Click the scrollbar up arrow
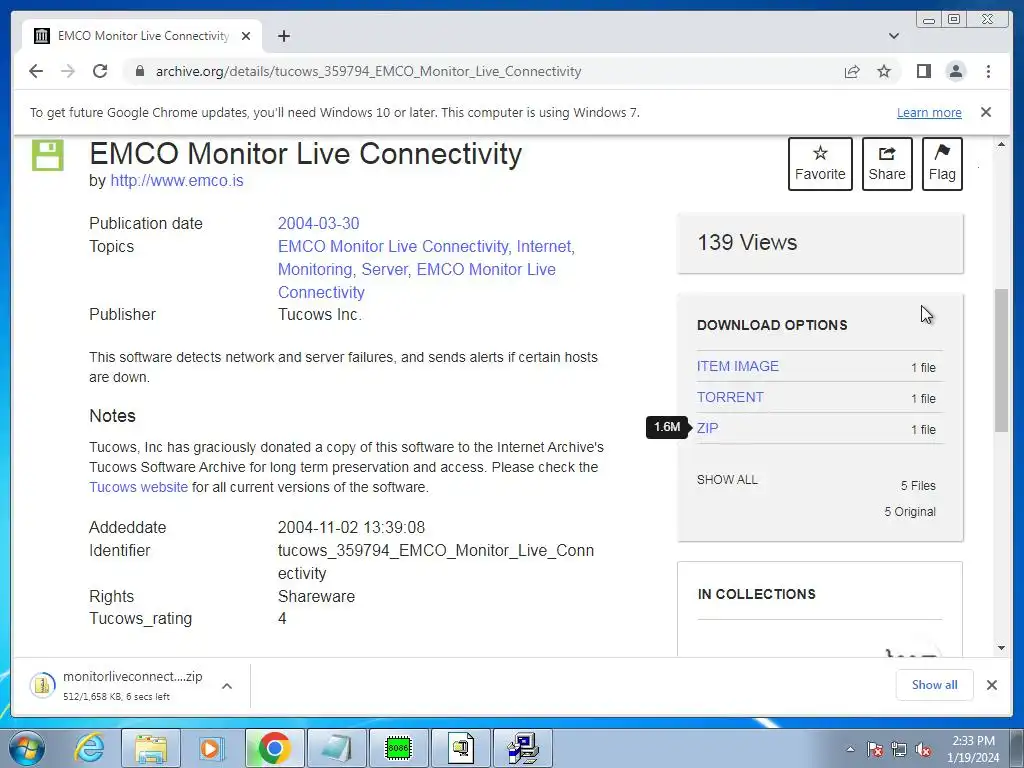This screenshot has width=1024, height=768. pos(1001,144)
